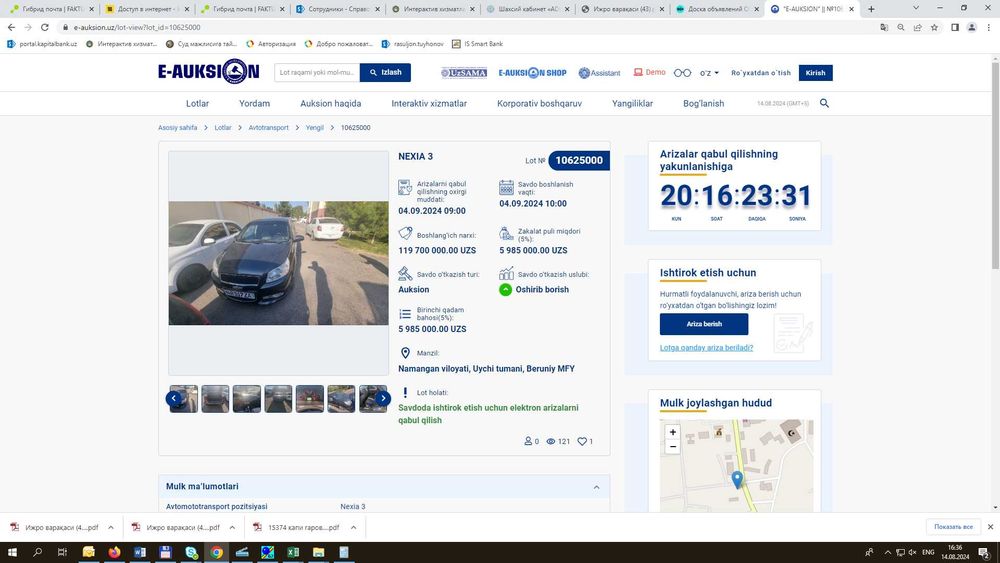Go to Asosiy sahifa breadcrumb

[x=177, y=128]
